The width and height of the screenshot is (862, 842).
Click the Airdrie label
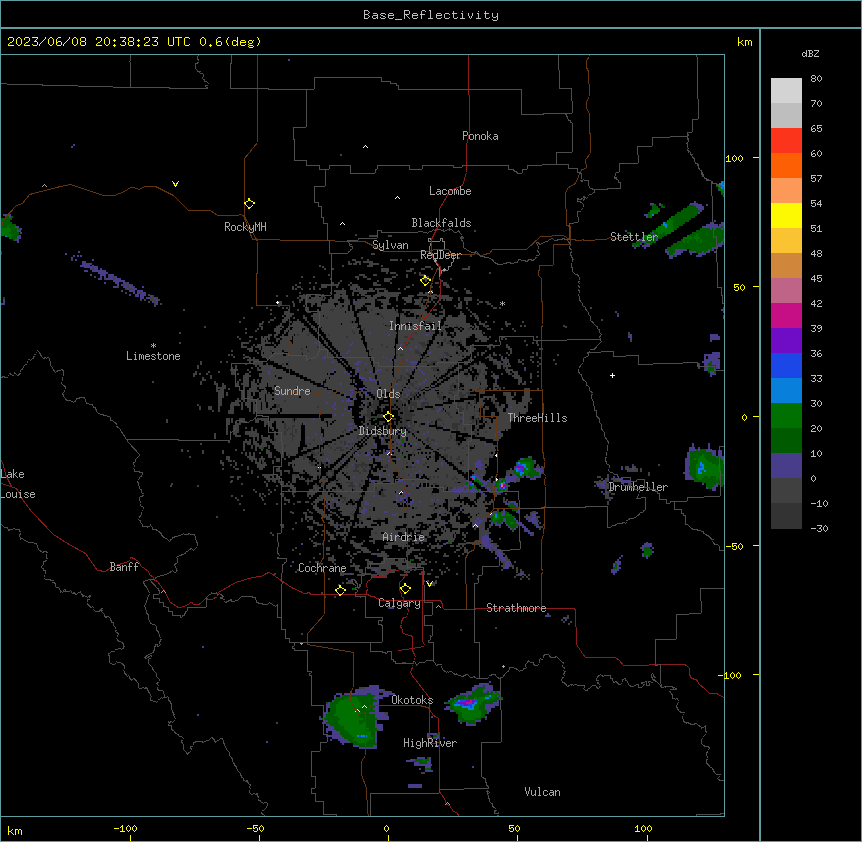coord(404,537)
